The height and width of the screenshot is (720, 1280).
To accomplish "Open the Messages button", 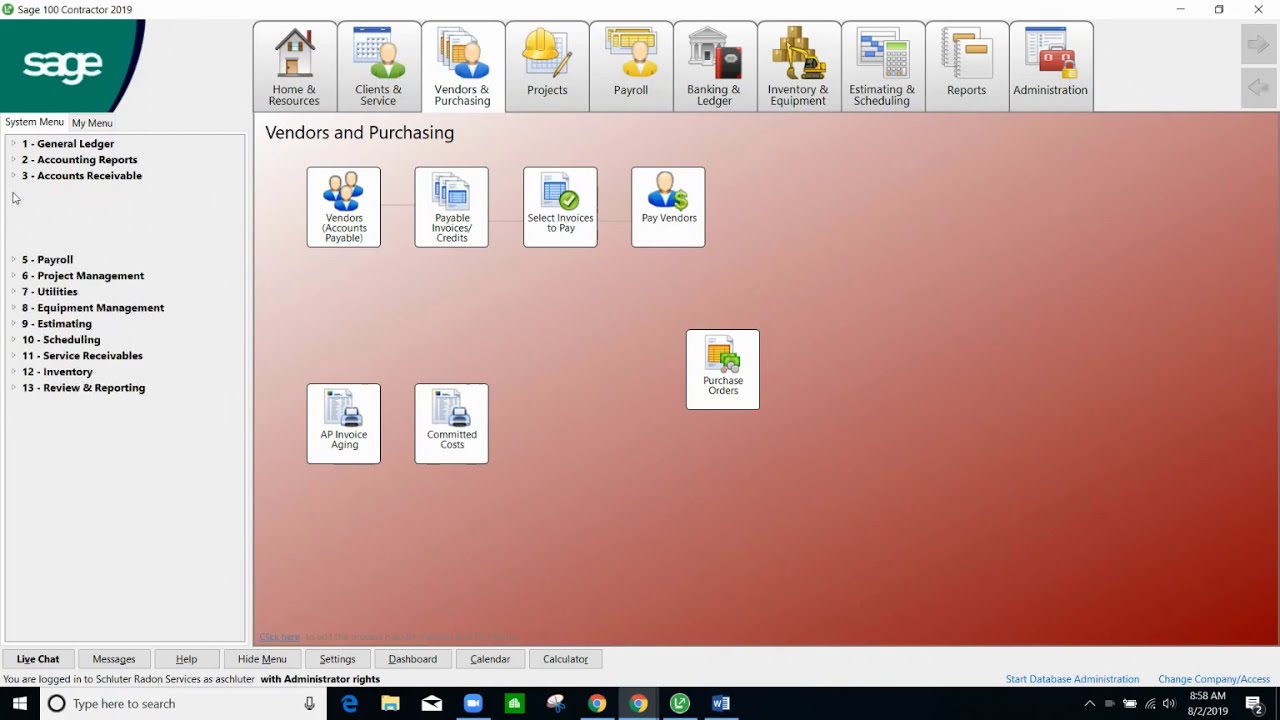I will pyautogui.click(x=114, y=659).
